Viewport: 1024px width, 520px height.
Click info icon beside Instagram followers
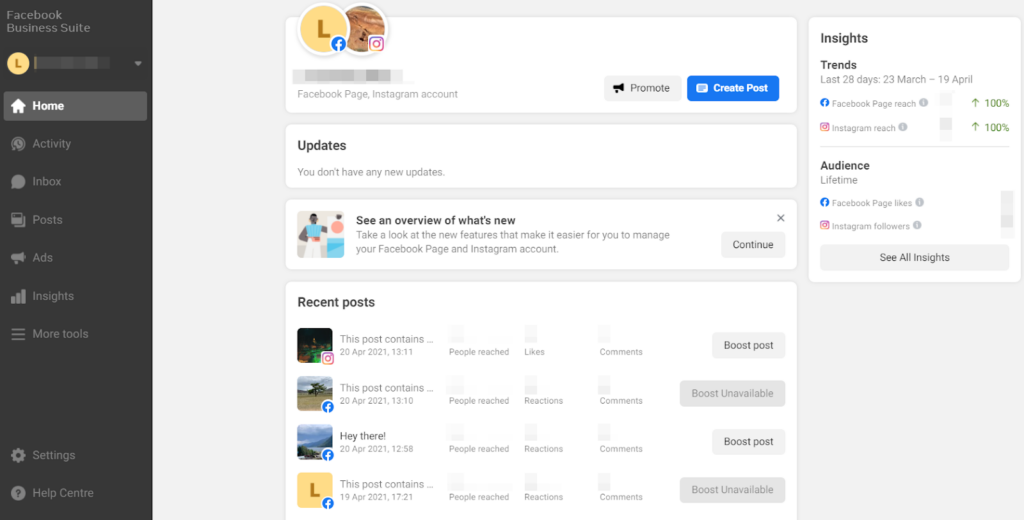tap(917, 226)
